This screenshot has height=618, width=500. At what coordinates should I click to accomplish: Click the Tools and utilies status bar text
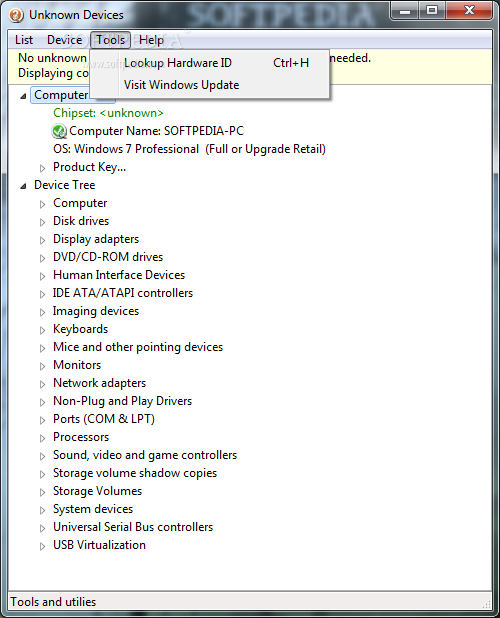tap(53, 602)
